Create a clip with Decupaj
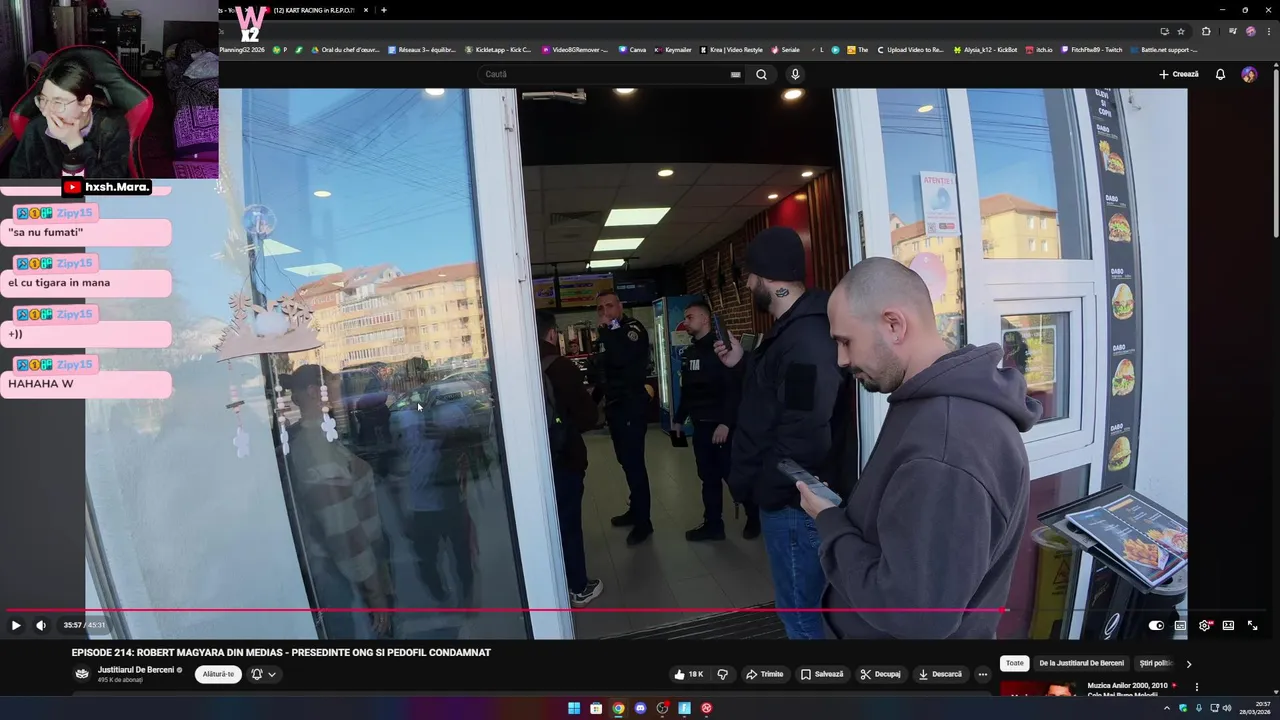The image size is (1280, 720). [880, 674]
